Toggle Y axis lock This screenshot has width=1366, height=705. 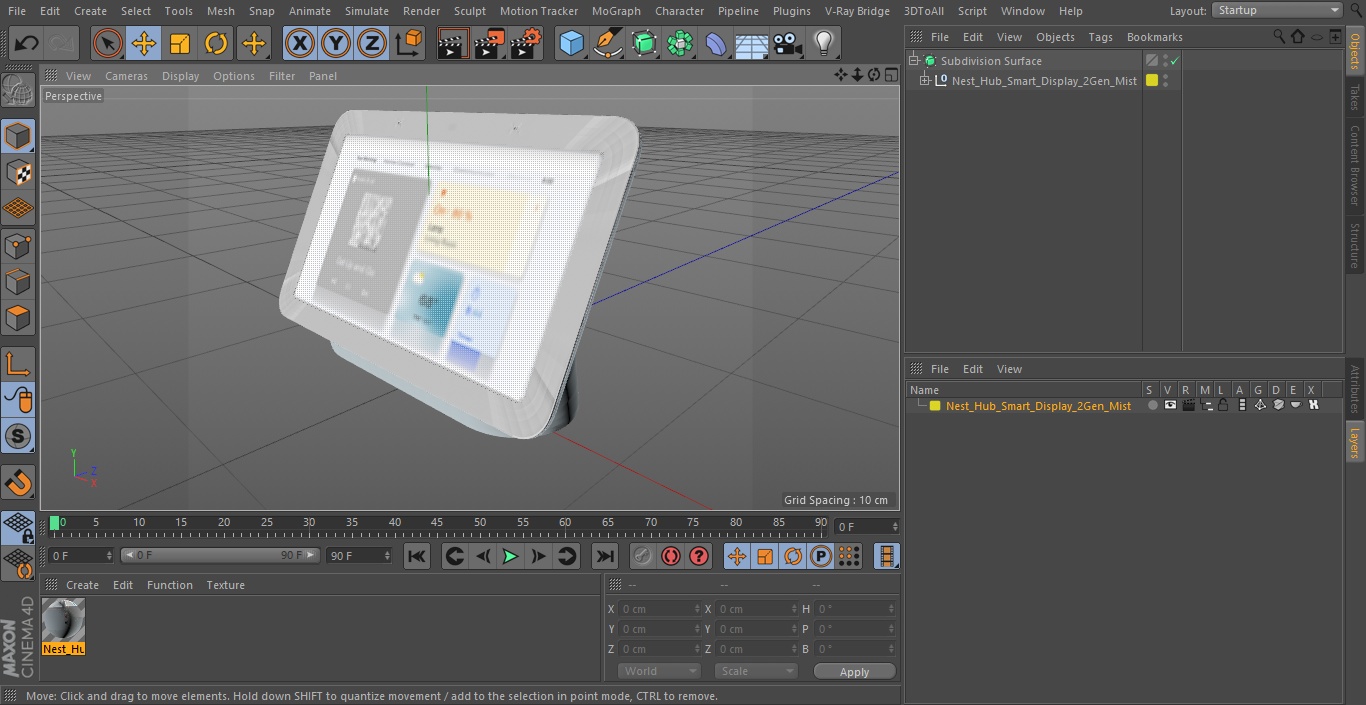coord(336,43)
